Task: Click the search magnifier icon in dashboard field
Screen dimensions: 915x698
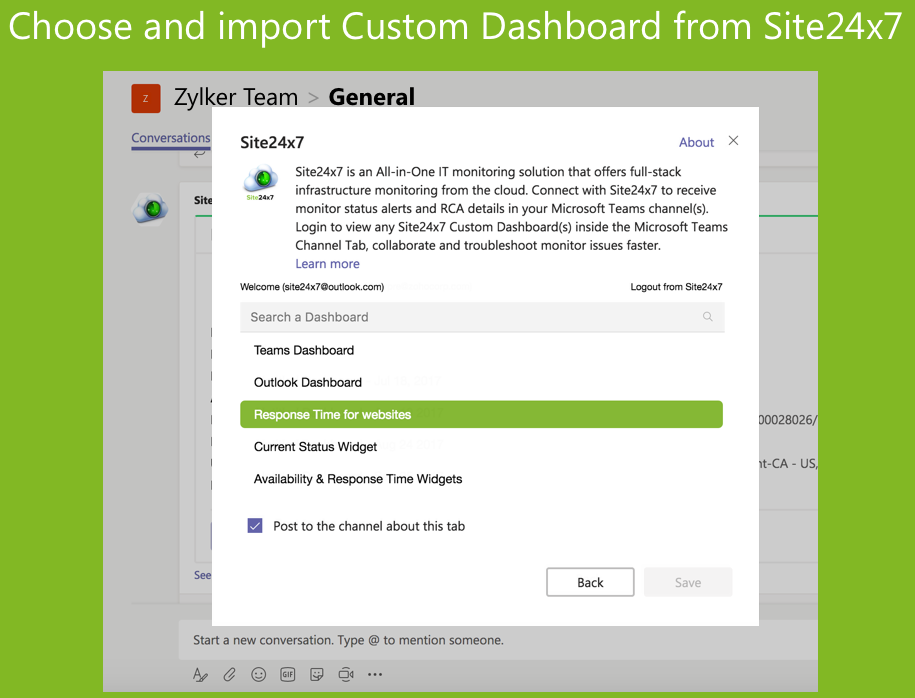Action: pyautogui.click(x=708, y=317)
